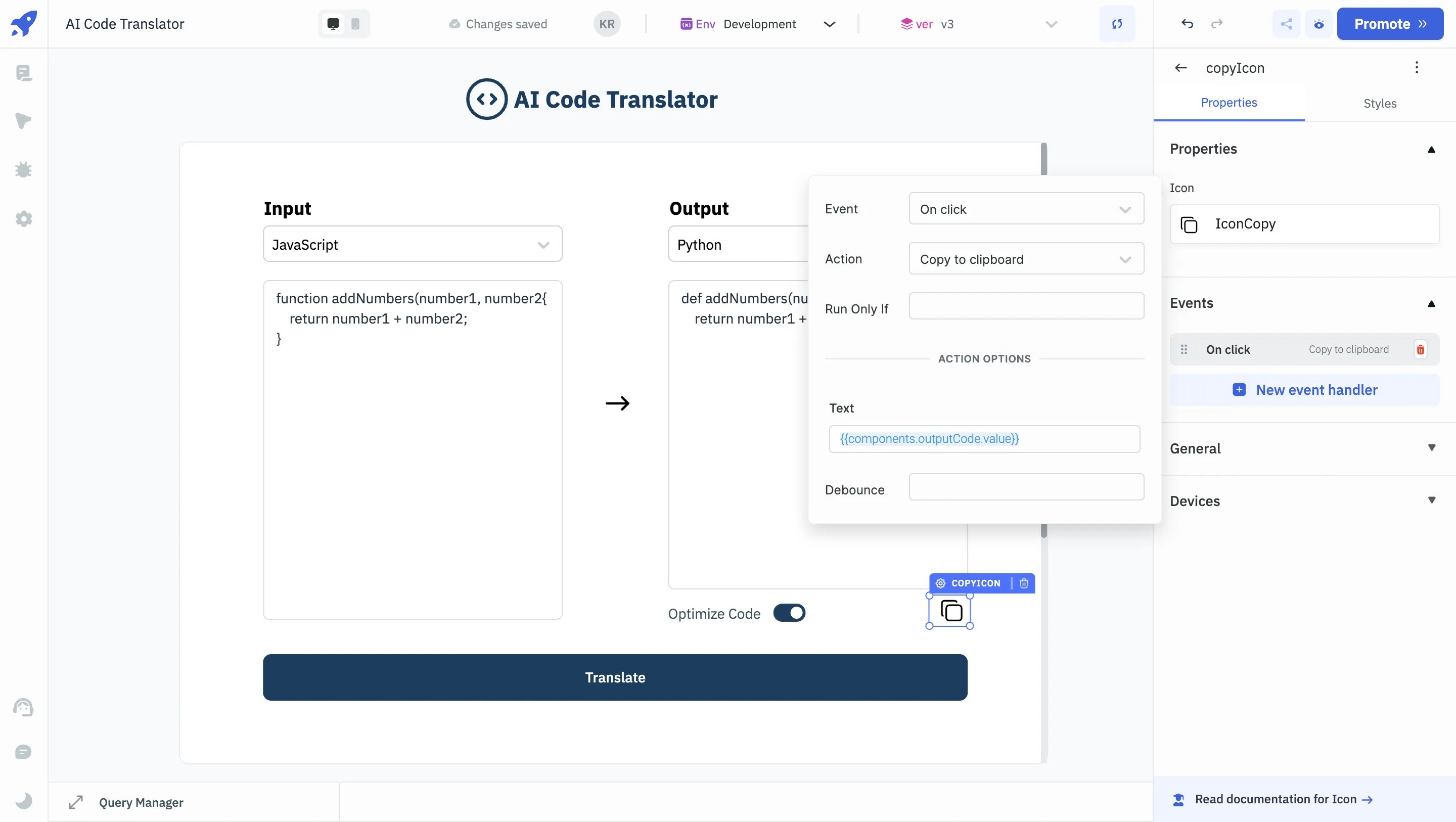The image size is (1456, 822).
Task: Click the undo arrow icon
Action: coord(1187,24)
